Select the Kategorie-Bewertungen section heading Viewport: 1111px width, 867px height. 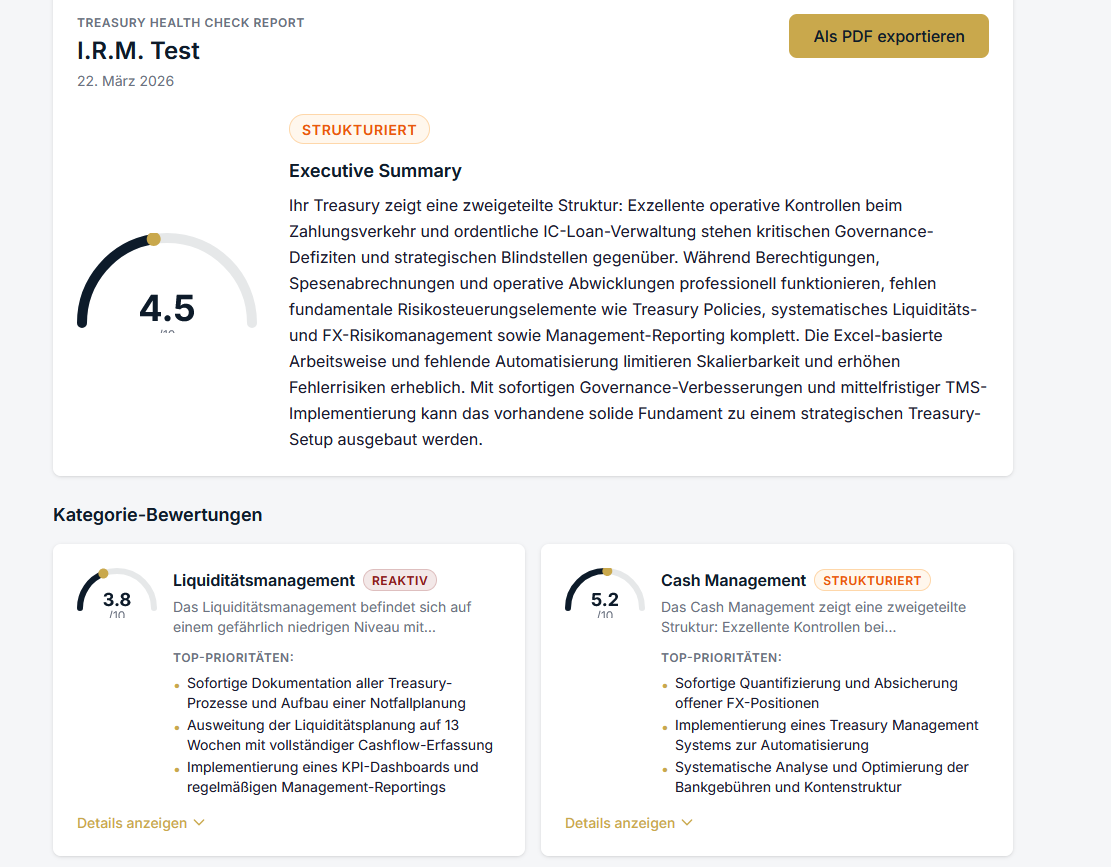tap(157, 514)
